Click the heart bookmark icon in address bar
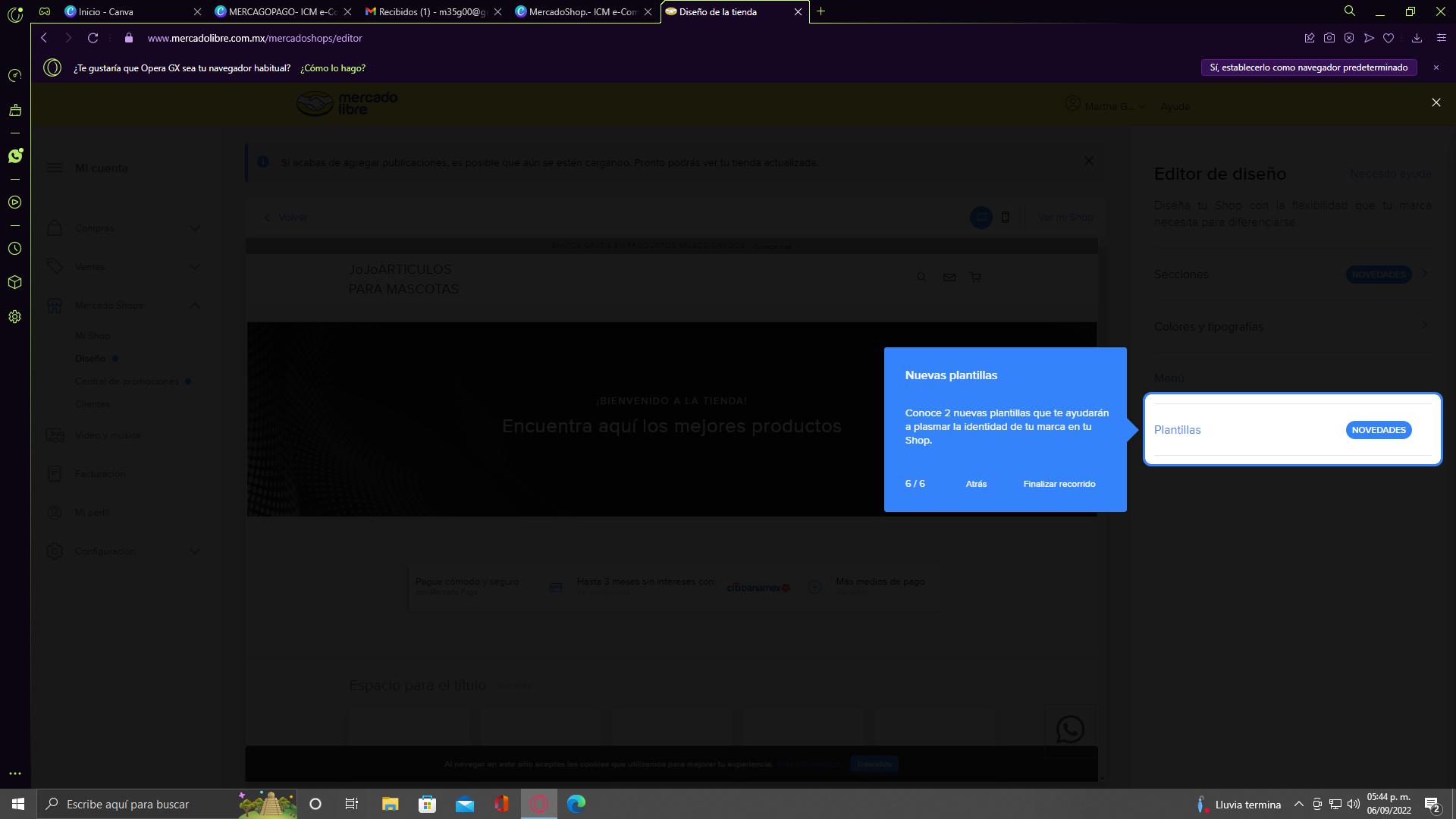The height and width of the screenshot is (819, 1456). 1389,38
